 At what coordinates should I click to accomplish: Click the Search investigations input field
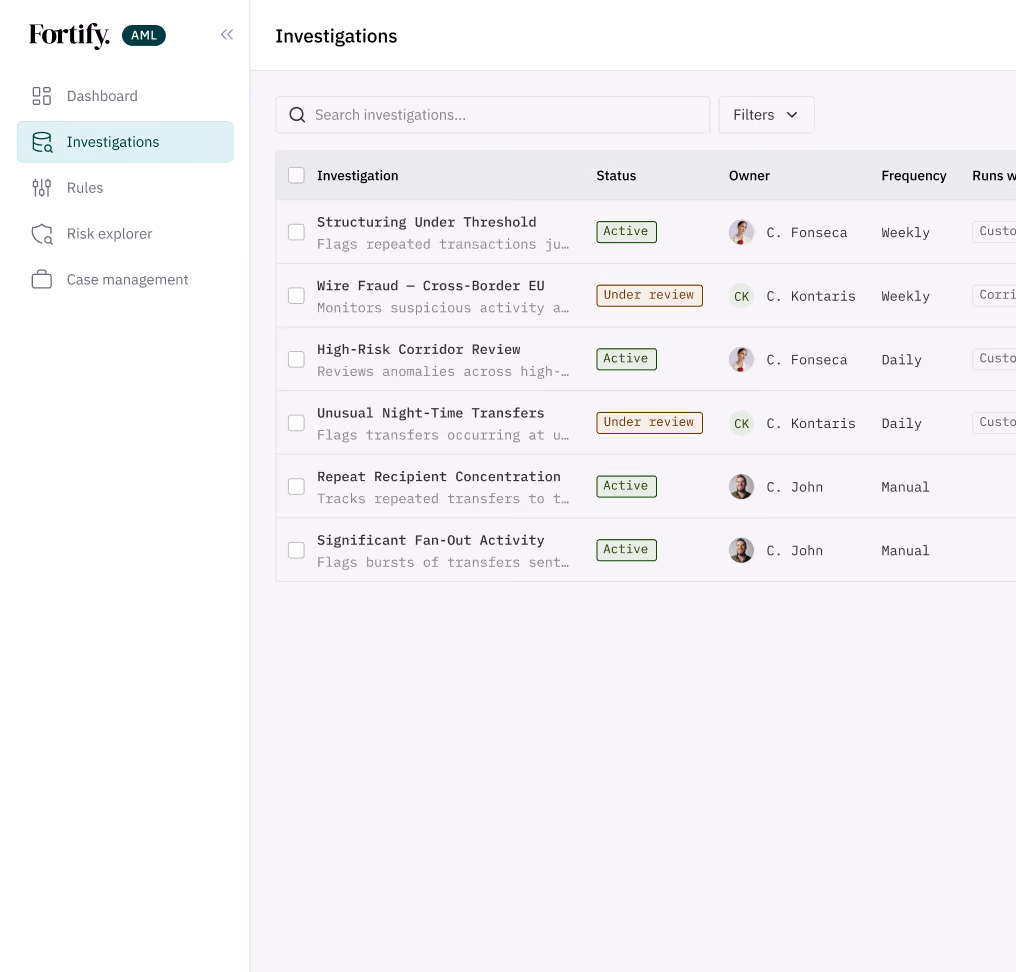[492, 115]
